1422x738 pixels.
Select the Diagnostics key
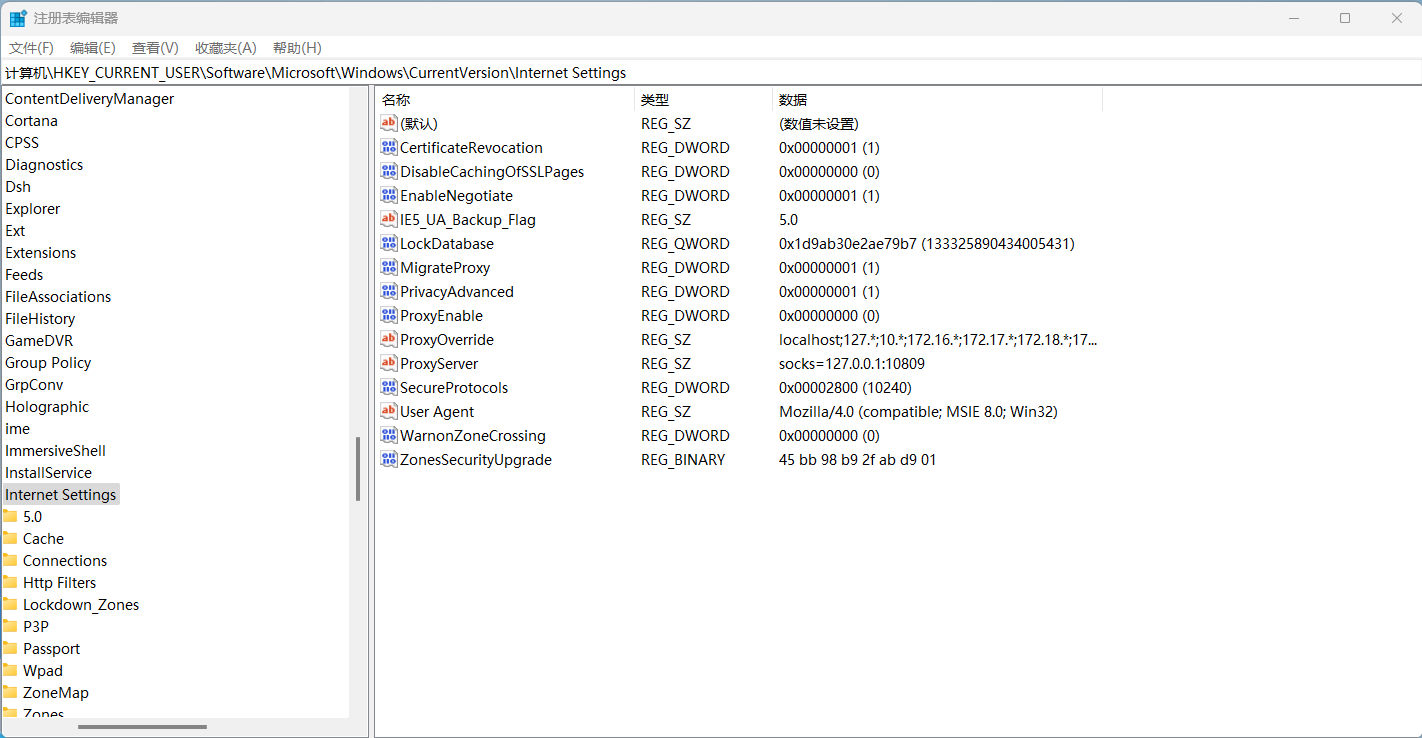pyautogui.click(x=44, y=165)
